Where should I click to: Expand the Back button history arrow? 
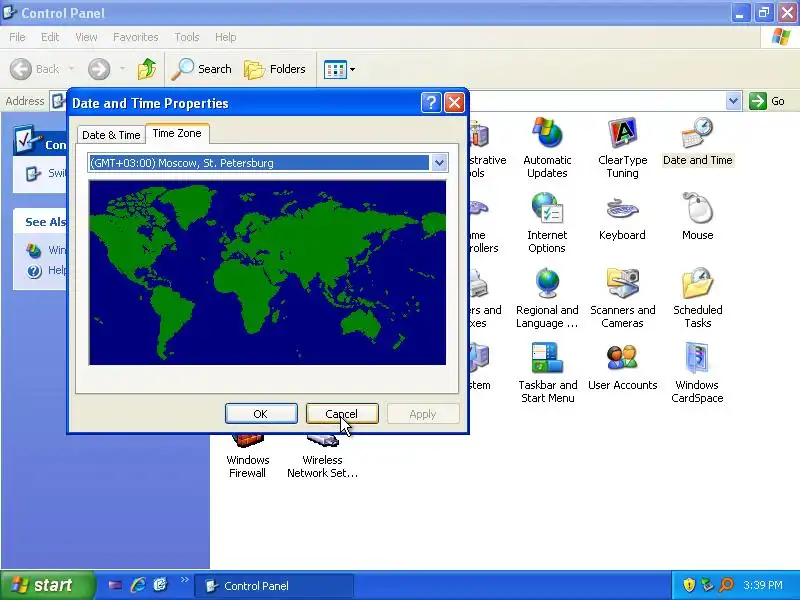(x=71, y=69)
